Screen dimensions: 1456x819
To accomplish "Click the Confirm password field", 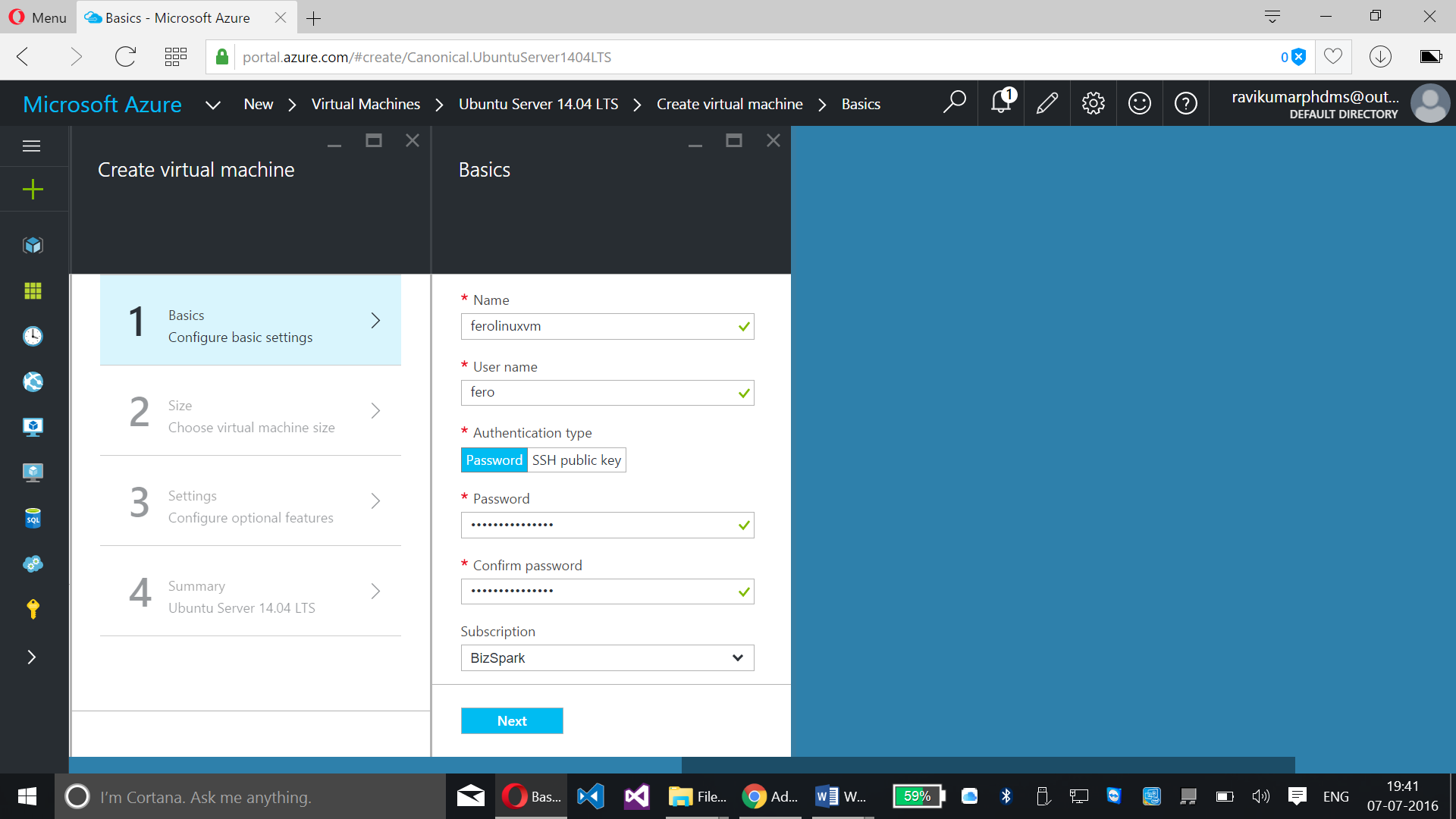I will click(607, 591).
